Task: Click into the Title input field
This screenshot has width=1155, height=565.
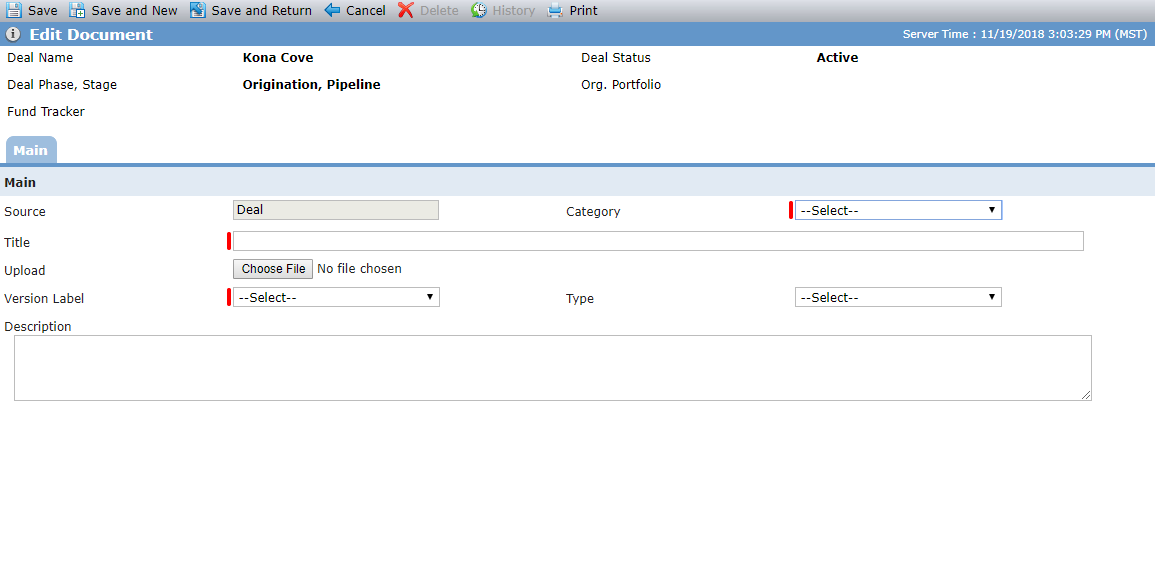Action: (658, 241)
